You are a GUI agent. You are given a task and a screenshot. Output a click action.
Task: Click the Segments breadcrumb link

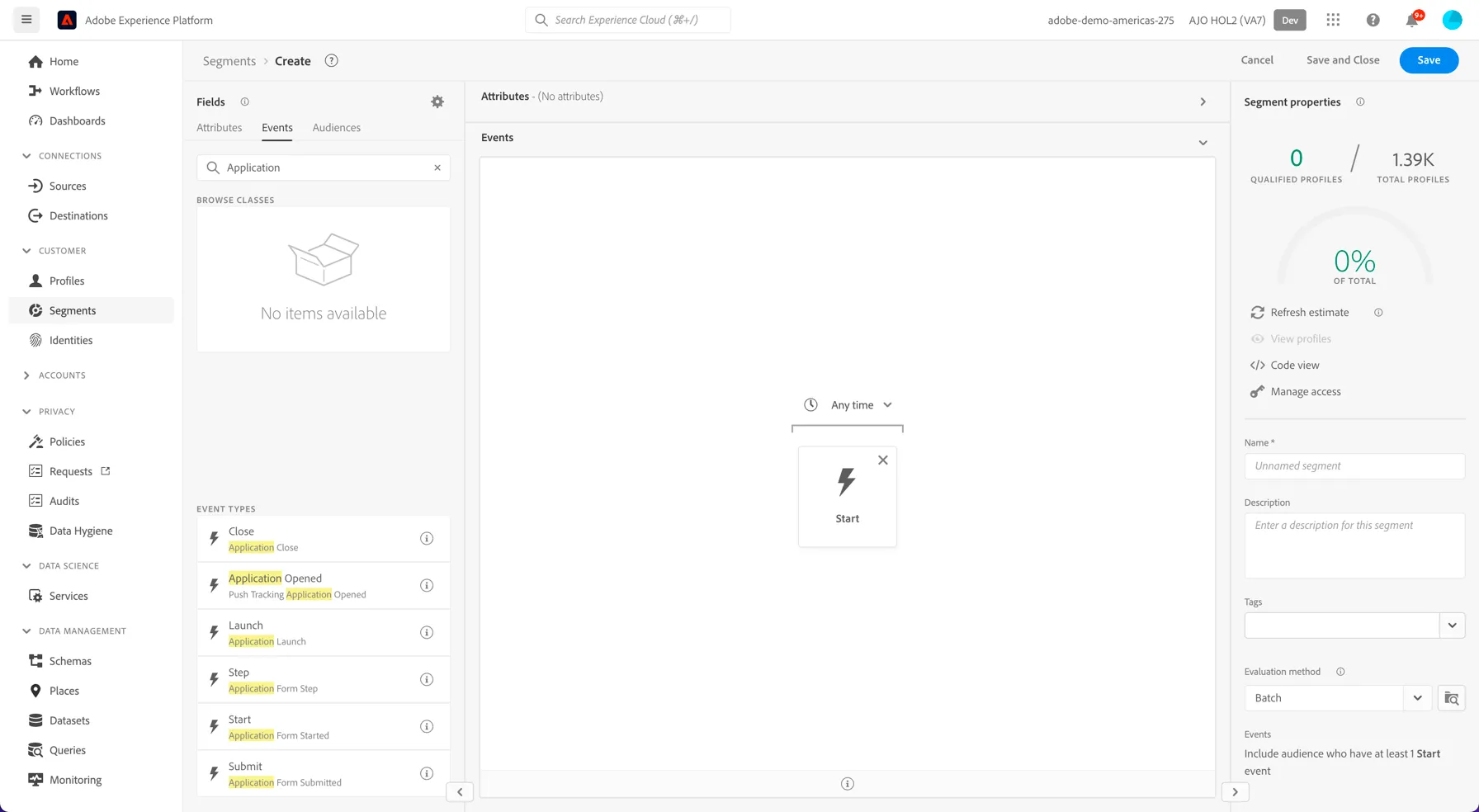(x=229, y=61)
